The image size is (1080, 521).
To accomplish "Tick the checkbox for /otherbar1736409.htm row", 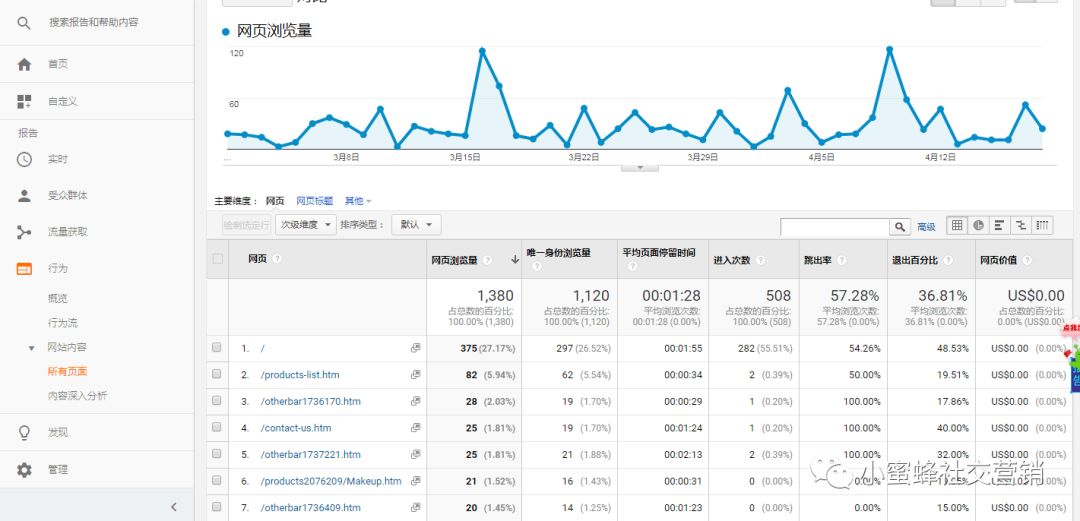I will 217,507.
